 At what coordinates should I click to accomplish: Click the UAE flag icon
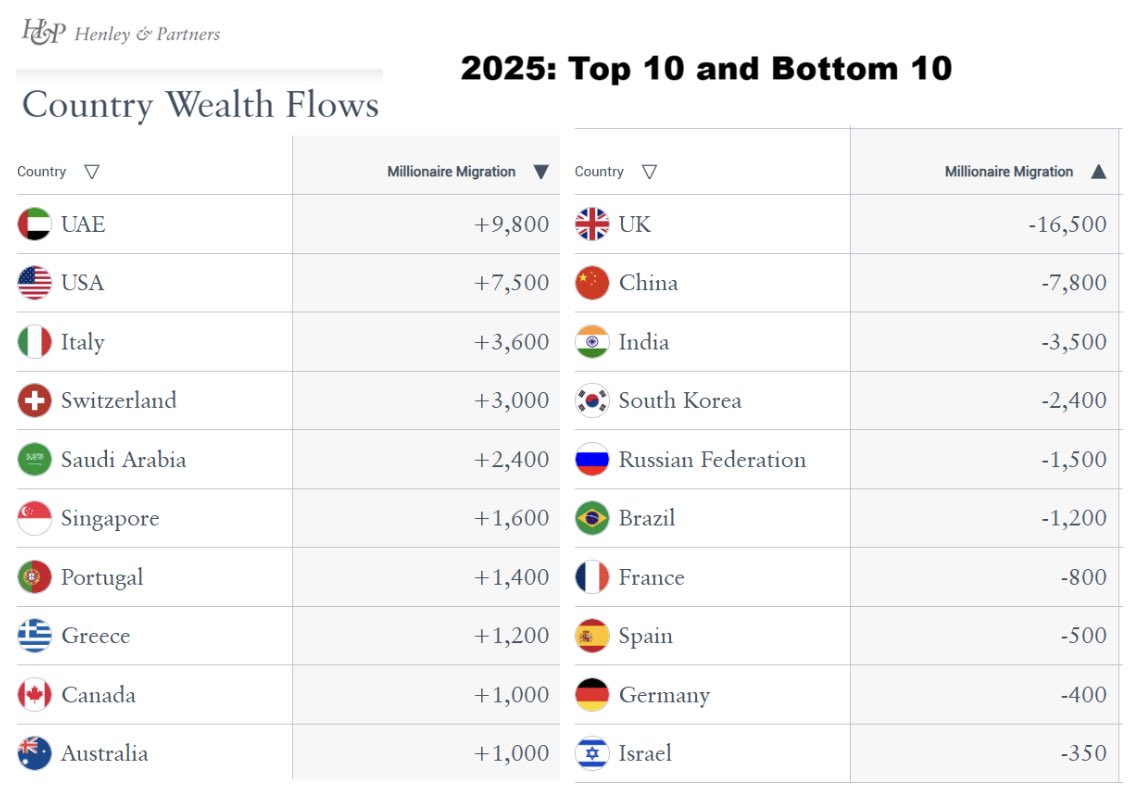[34, 224]
